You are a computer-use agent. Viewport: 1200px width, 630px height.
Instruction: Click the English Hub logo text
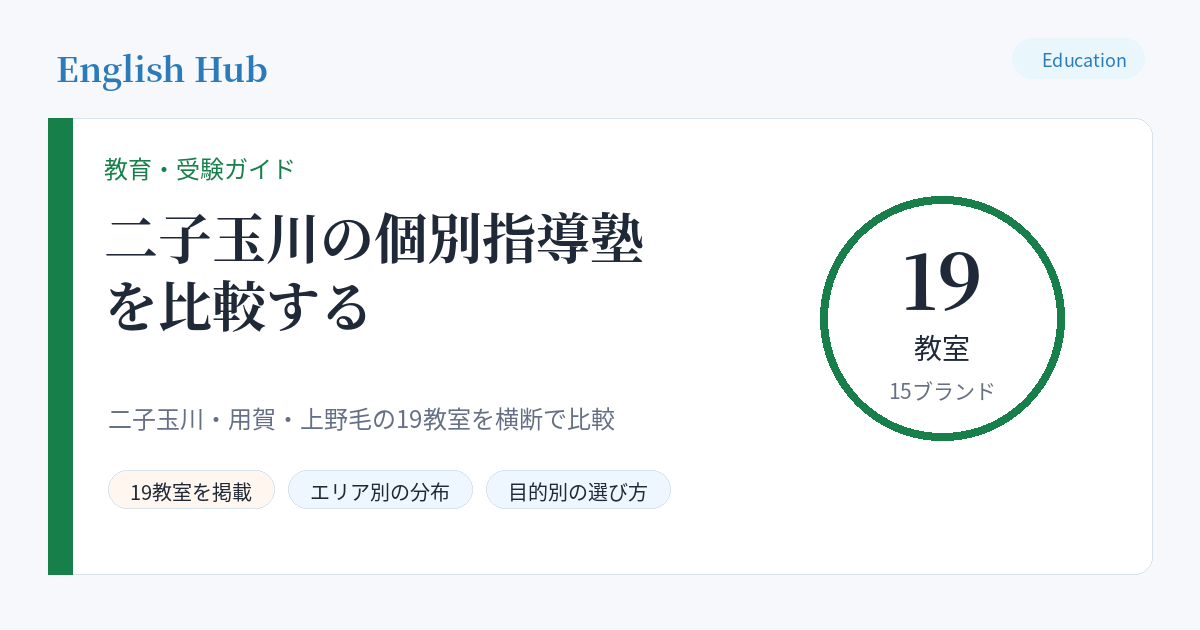click(162, 70)
